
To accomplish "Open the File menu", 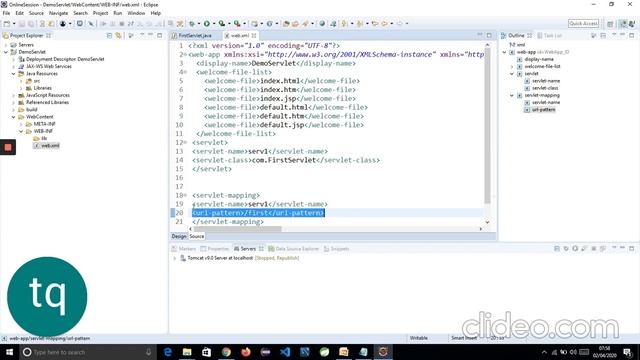I will (6, 13).
